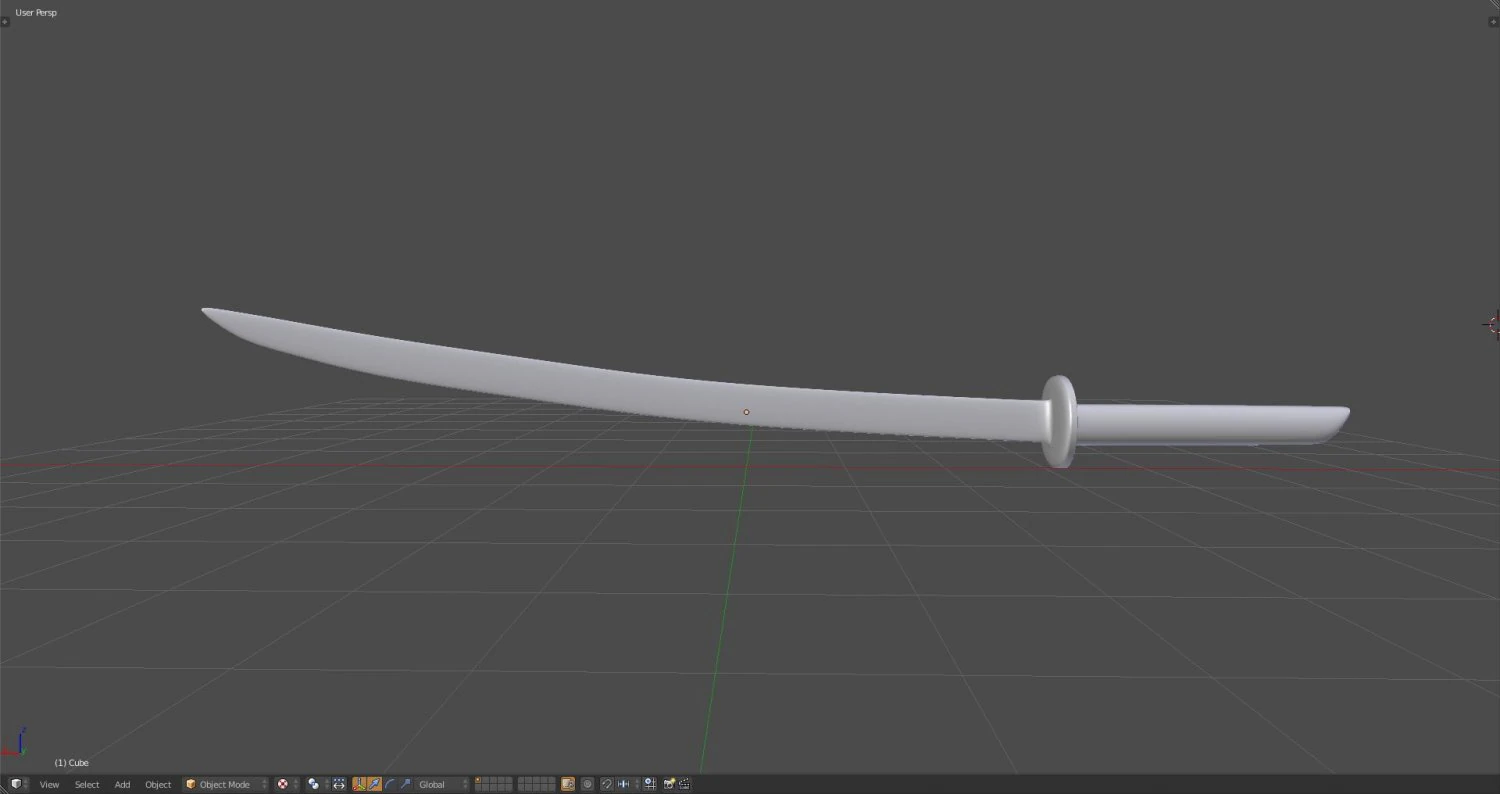The height and width of the screenshot is (794, 1500).
Task: Toggle manipulate center points icon
Action: click(x=339, y=785)
